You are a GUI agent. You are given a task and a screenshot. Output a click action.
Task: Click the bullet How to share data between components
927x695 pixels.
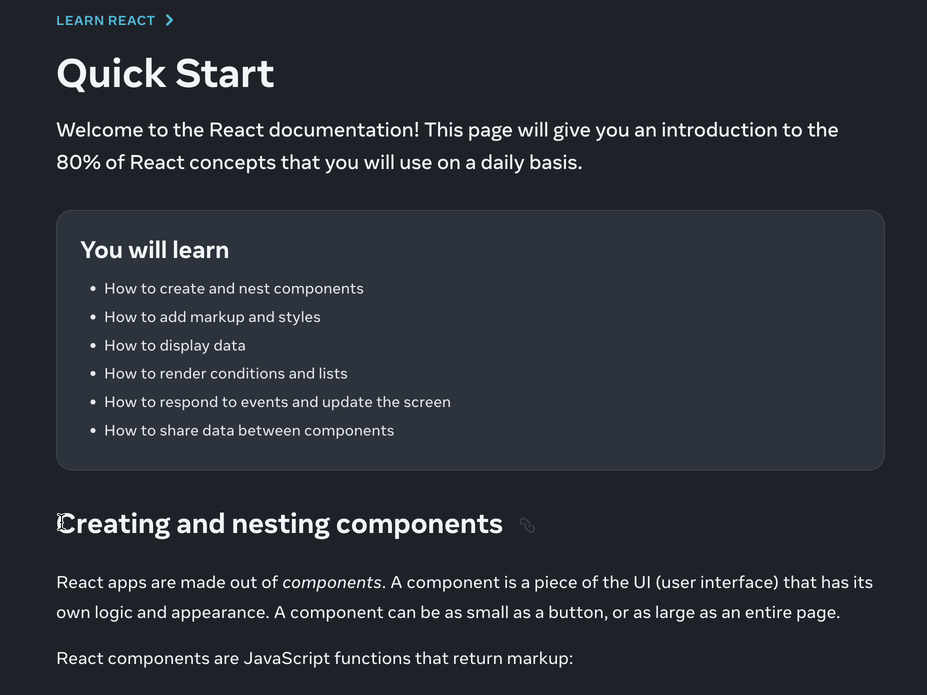249,430
